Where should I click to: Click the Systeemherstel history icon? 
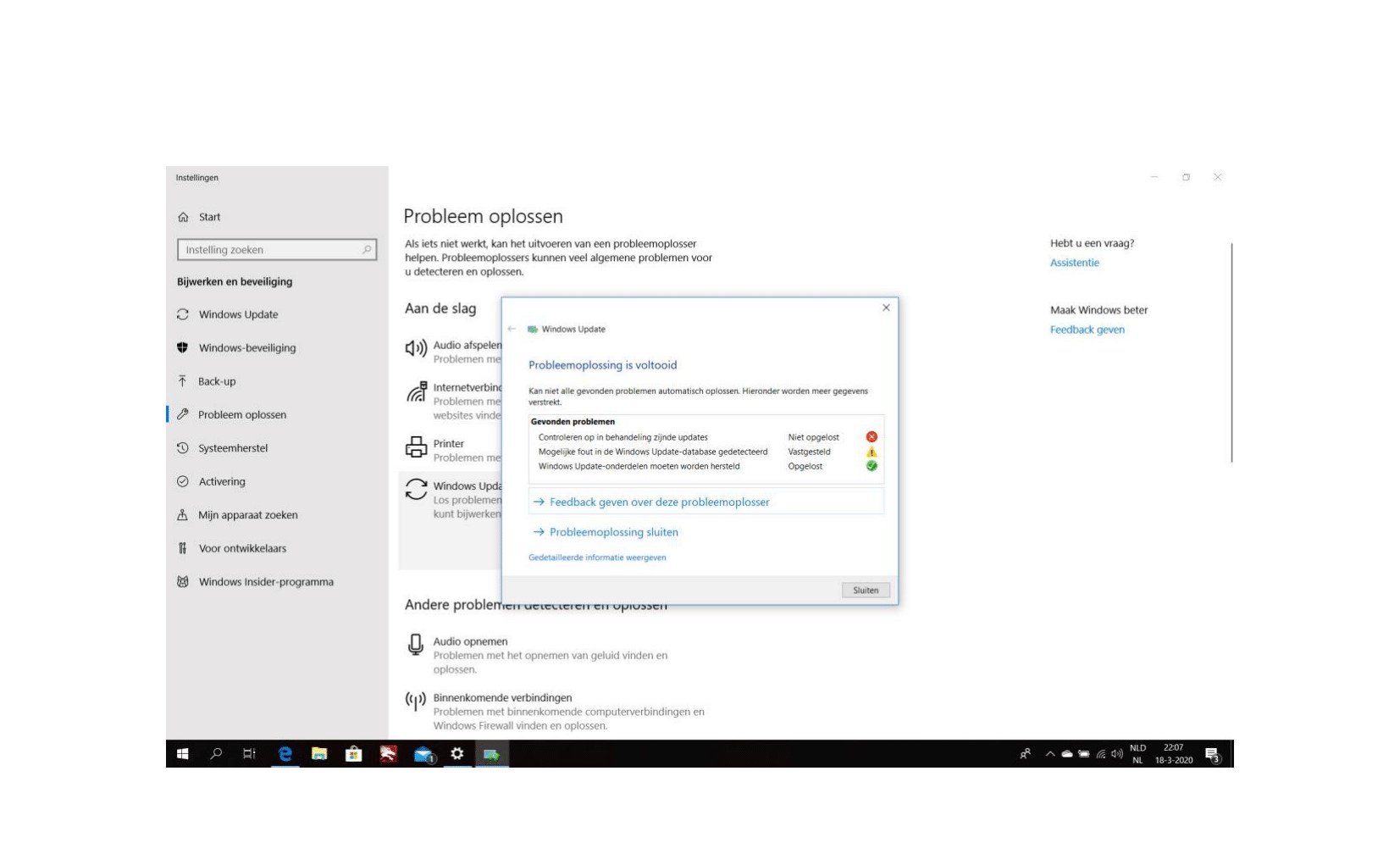pos(182,448)
